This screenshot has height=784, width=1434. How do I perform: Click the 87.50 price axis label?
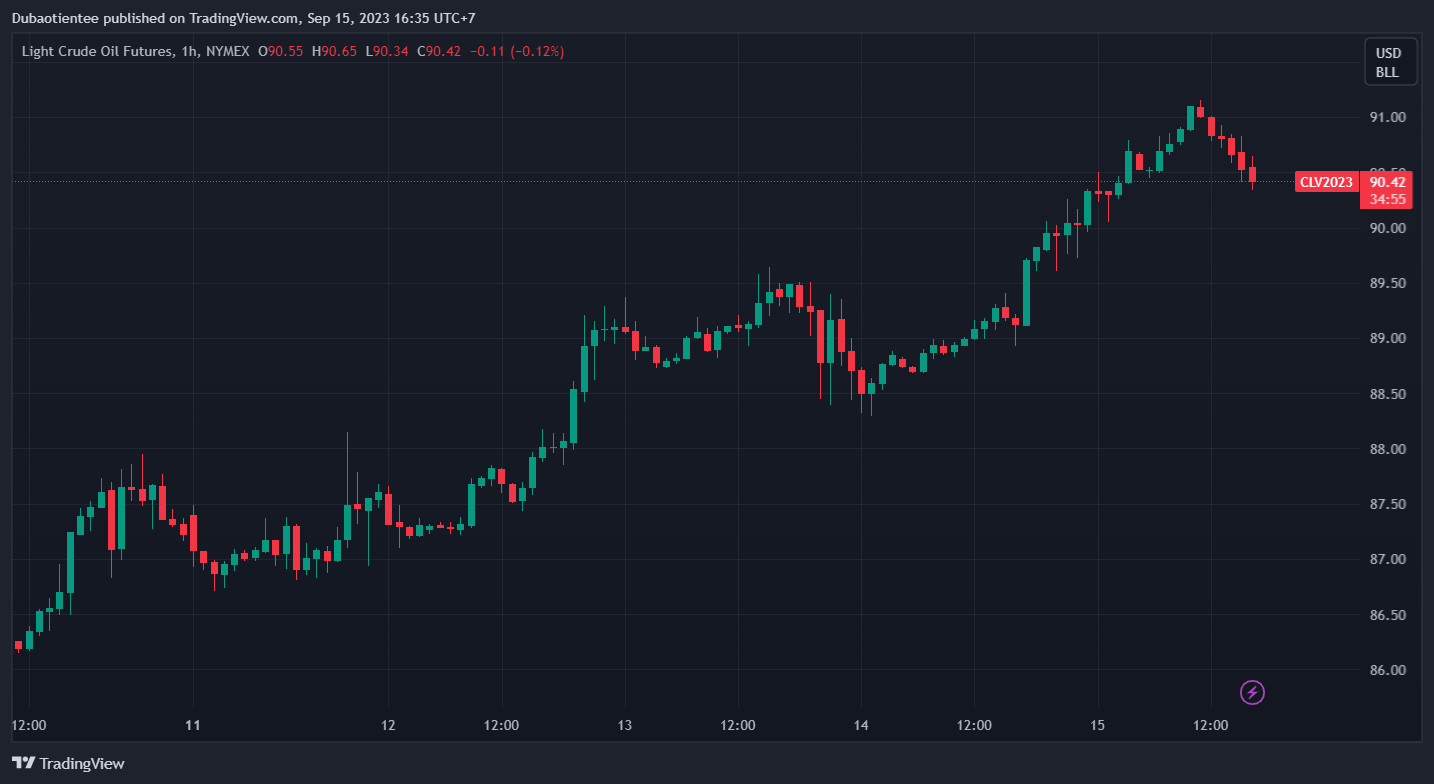click(1388, 504)
